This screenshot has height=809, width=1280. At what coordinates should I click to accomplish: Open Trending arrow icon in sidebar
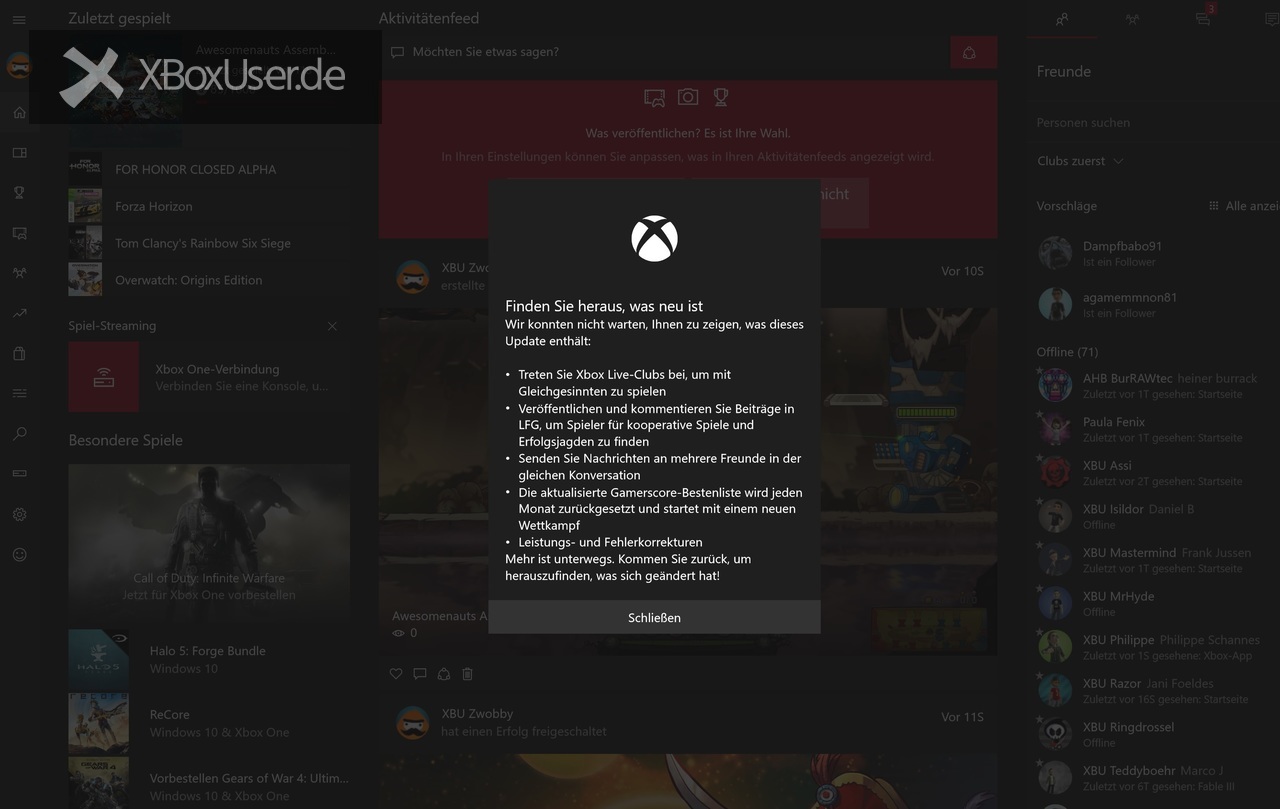click(19, 313)
